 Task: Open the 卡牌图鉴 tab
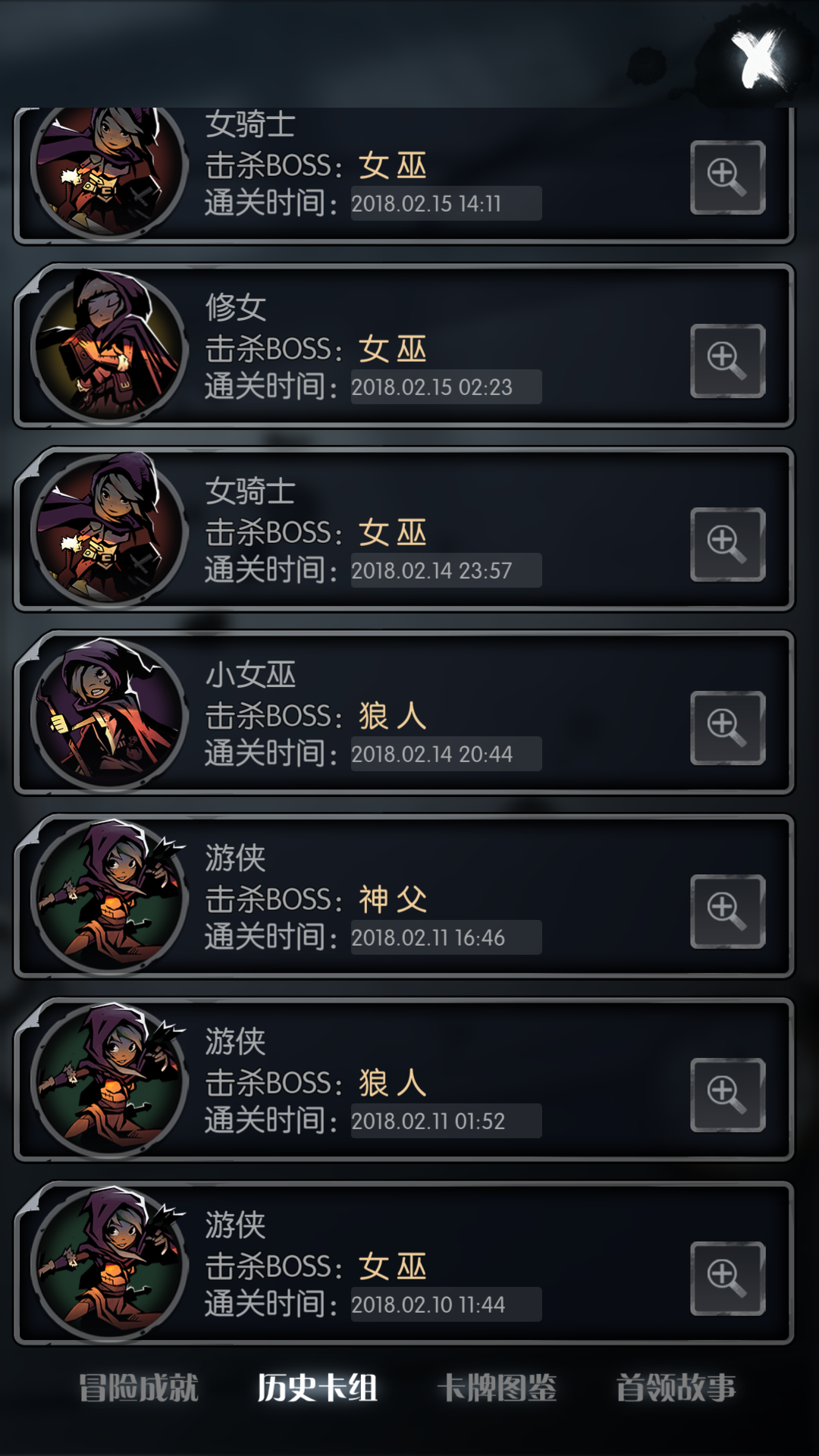coord(497,1388)
